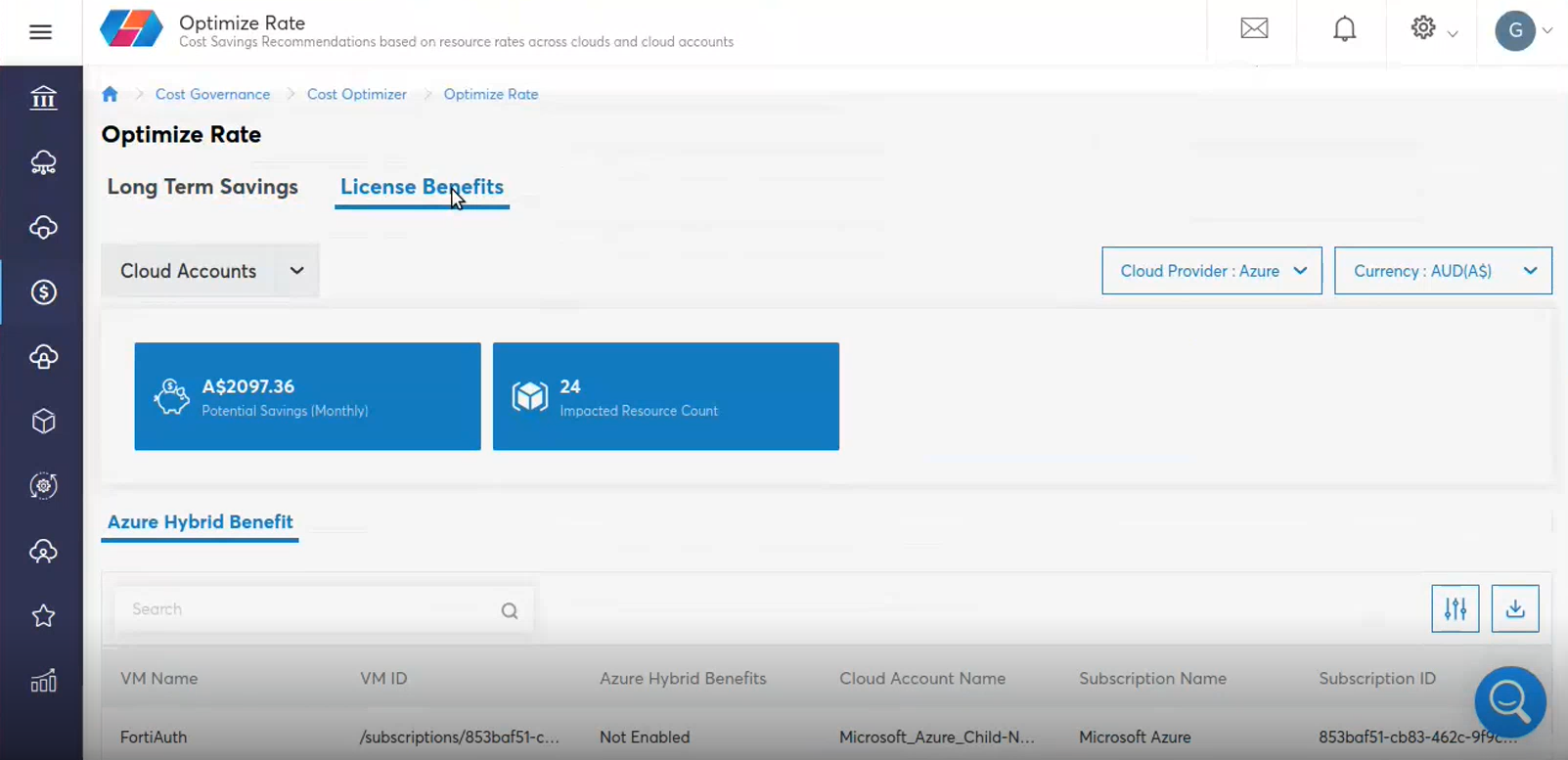The width and height of the screenshot is (1568, 760).
Task: Click the bank building sidebar icon
Action: coord(43,98)
